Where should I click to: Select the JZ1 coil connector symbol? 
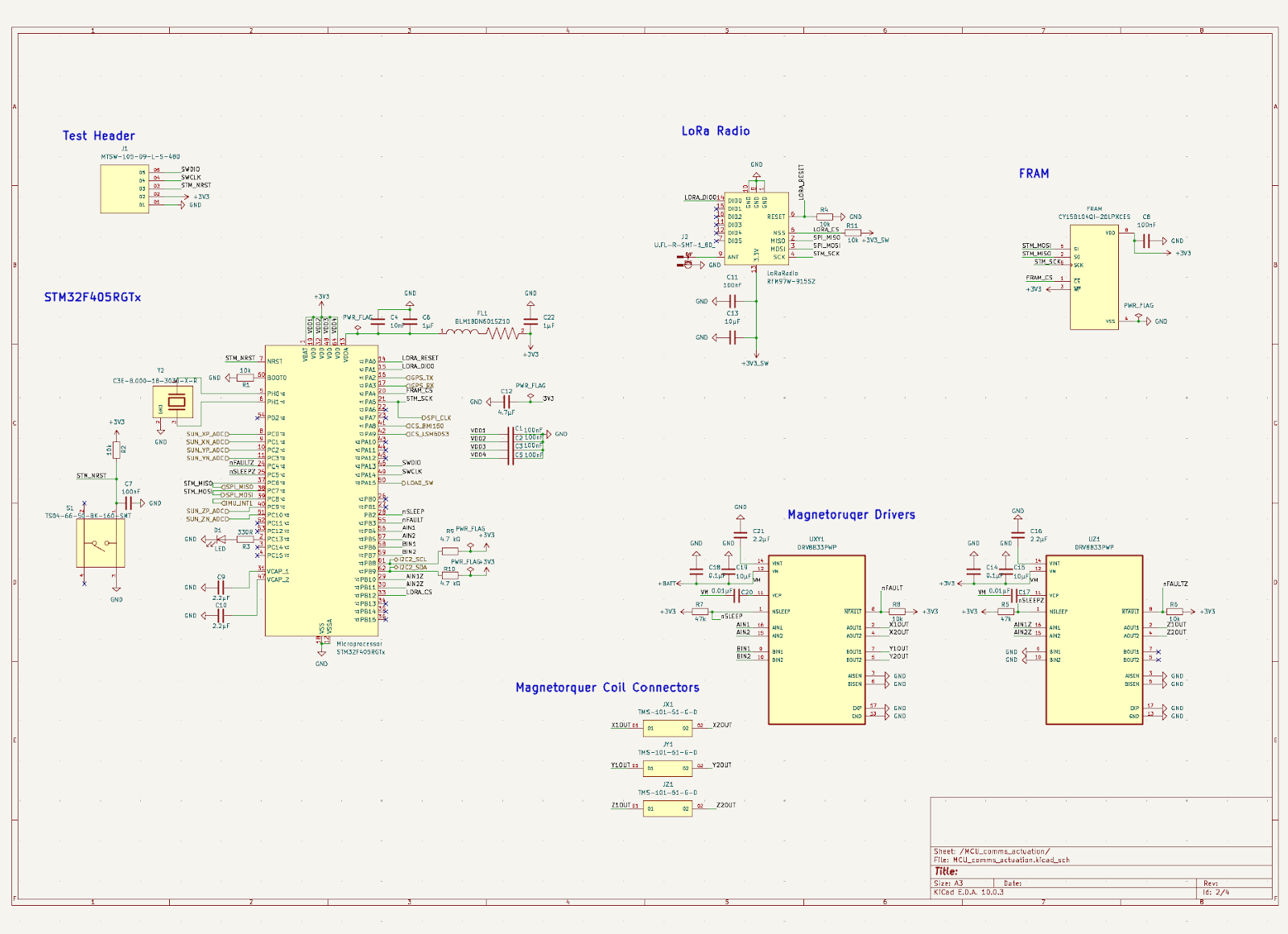point(667,808)
